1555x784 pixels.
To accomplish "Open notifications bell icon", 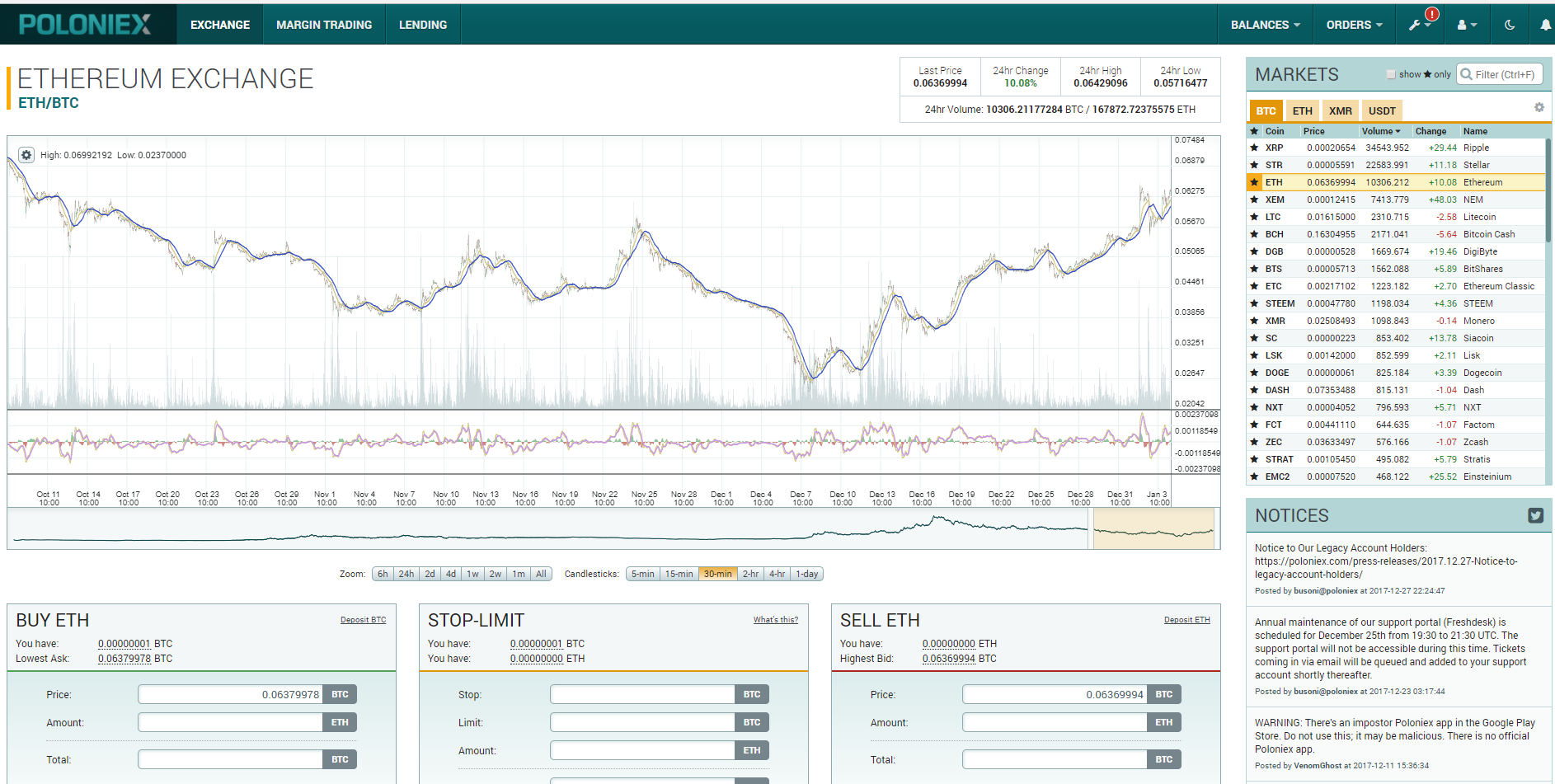I will [x=1545, y=25].
